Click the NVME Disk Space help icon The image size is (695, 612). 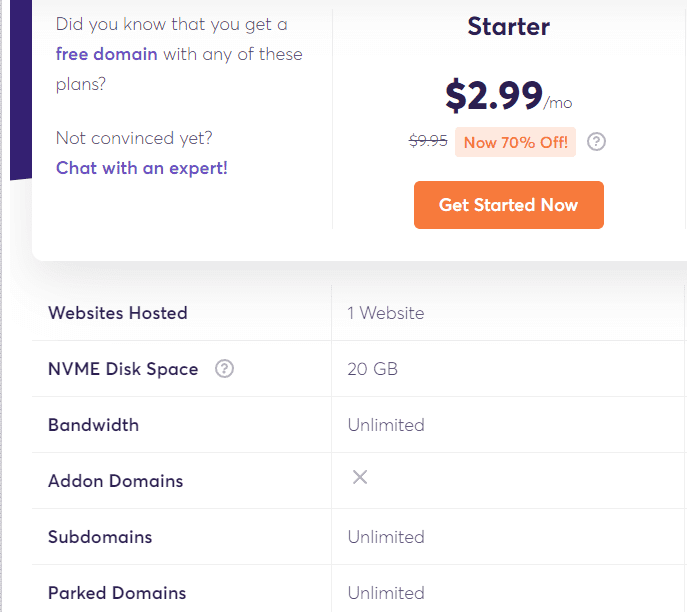click(224, 369)
